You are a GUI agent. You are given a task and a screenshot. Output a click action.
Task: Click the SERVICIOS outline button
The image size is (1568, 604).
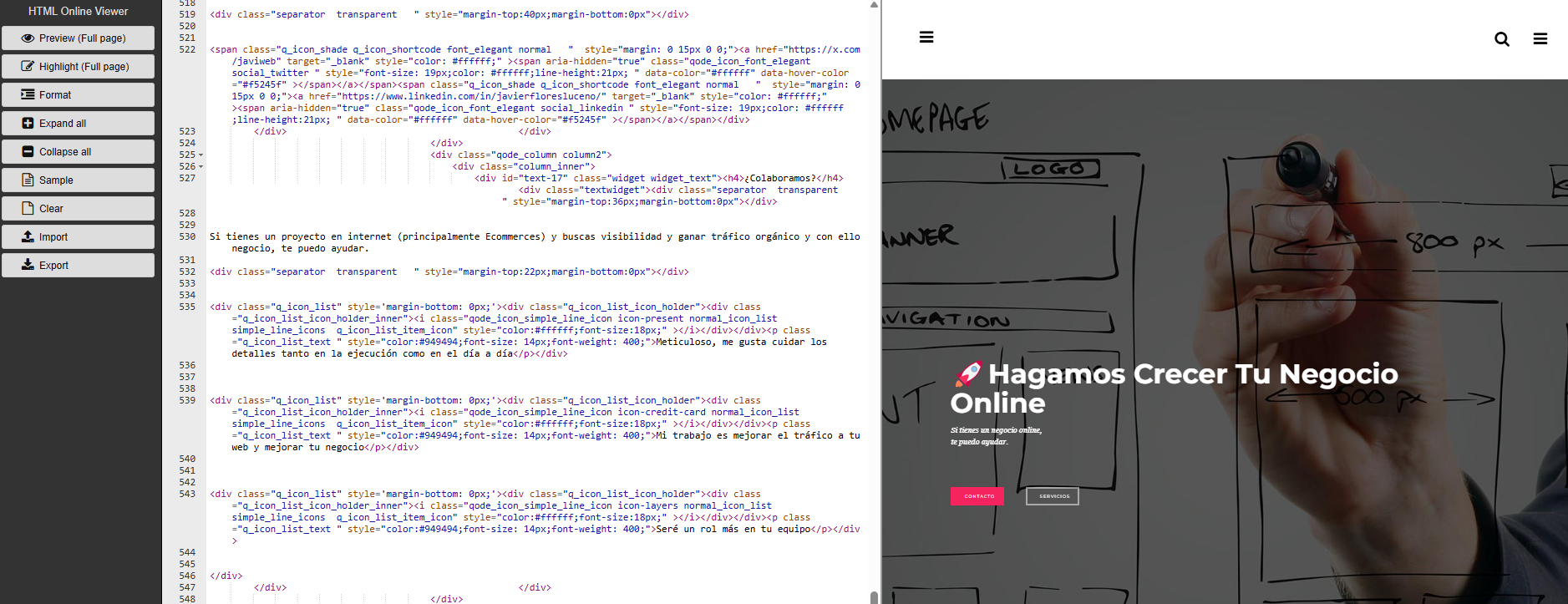1053,496
